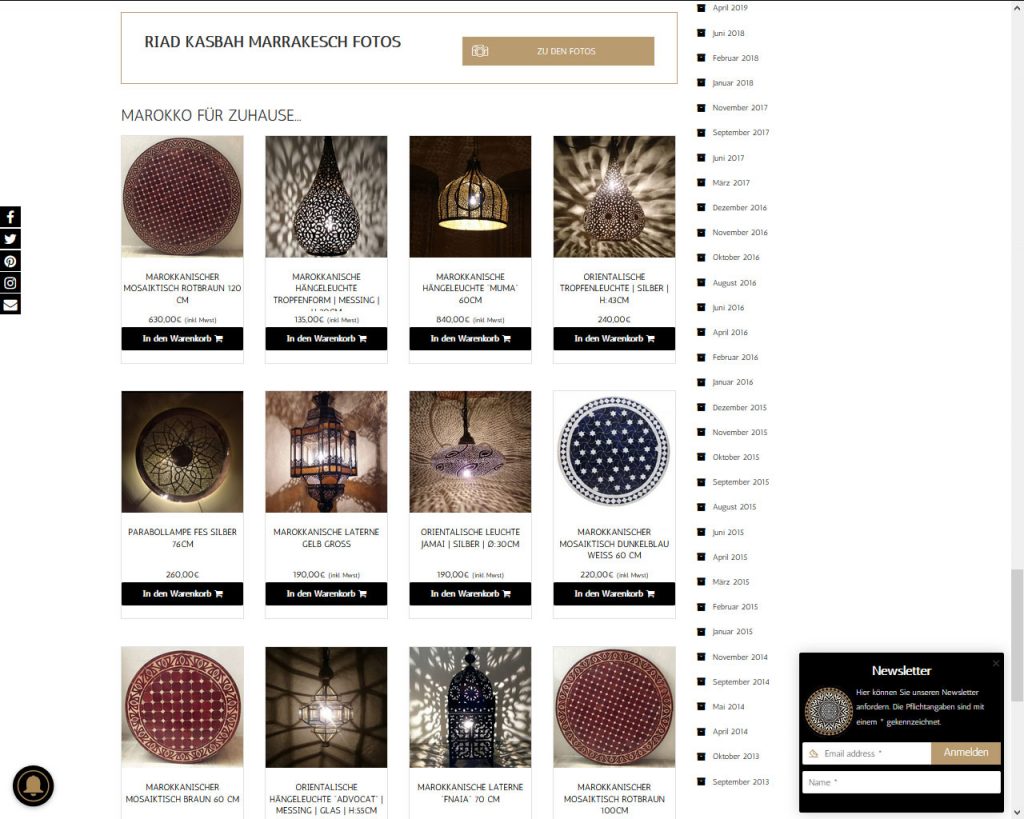
Task: Click the page vertical scrollbar thumb
Action: (x=1016, y=634)
